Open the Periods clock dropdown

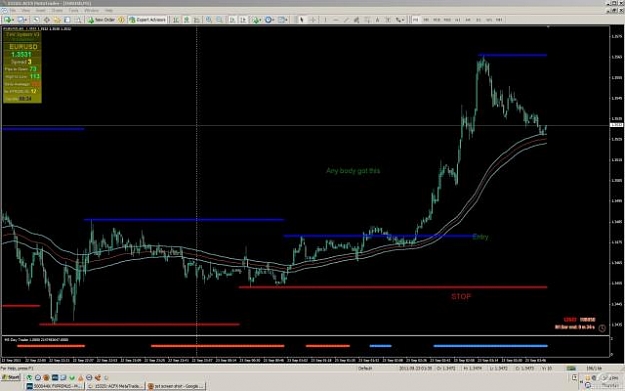click(269, 20)
